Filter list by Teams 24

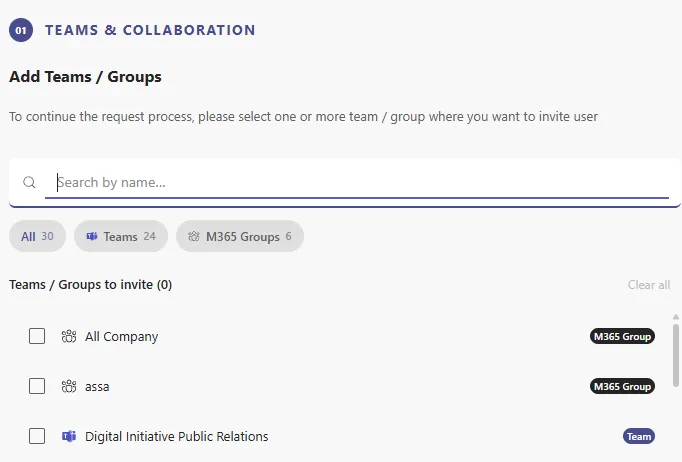[121, 236]
